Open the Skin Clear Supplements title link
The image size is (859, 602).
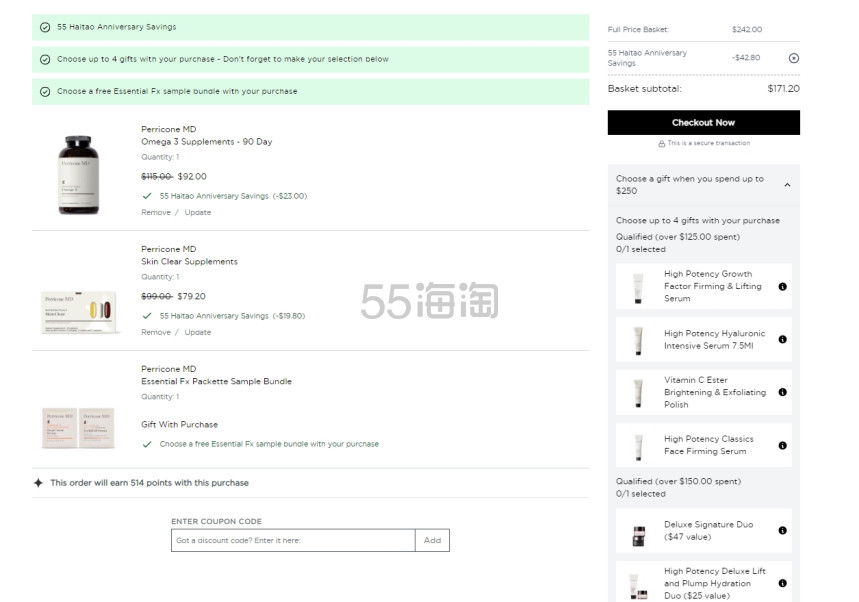[190, 262]
